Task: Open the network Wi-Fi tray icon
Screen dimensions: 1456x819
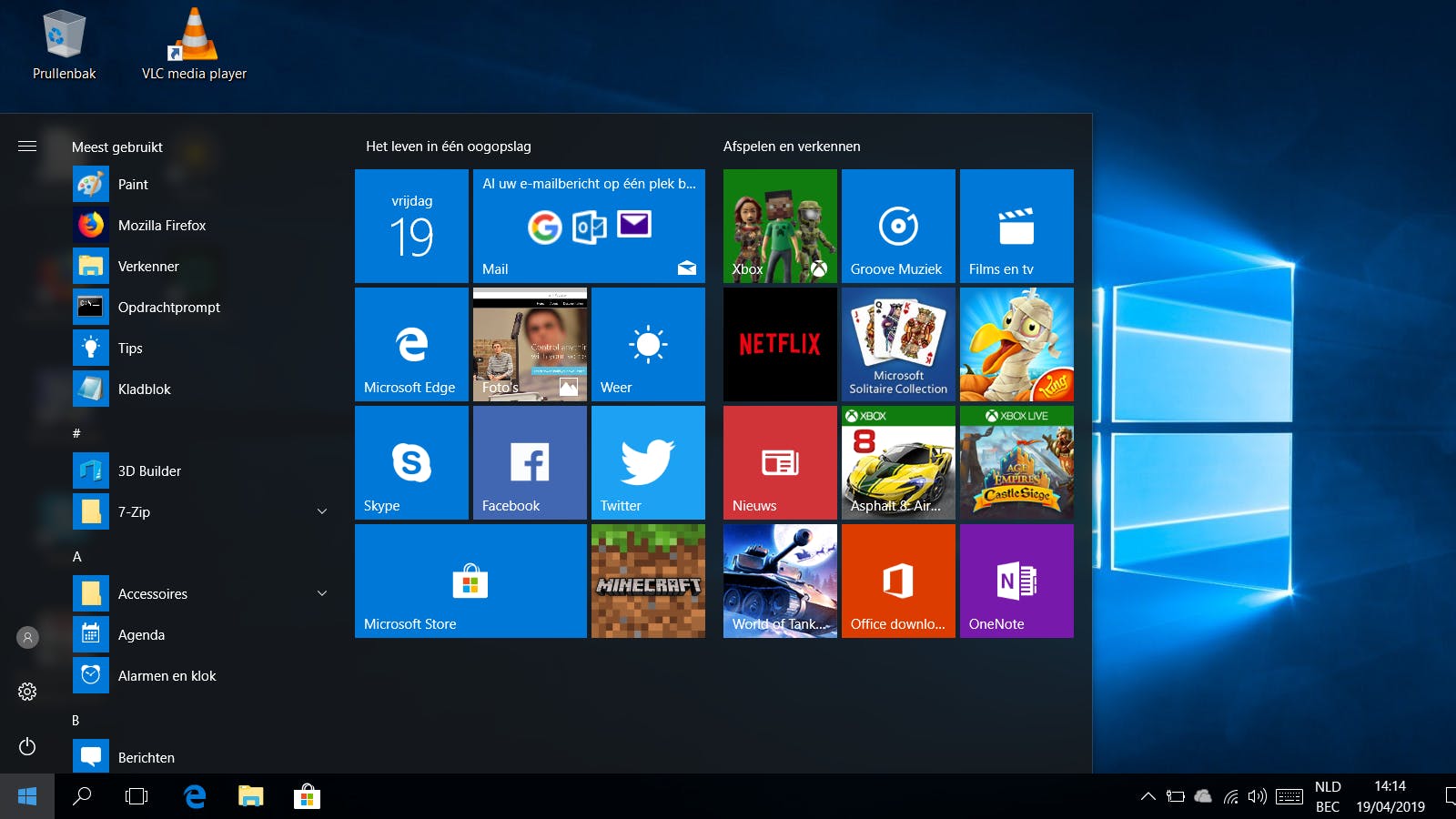Action: [x=1230, y=797]
